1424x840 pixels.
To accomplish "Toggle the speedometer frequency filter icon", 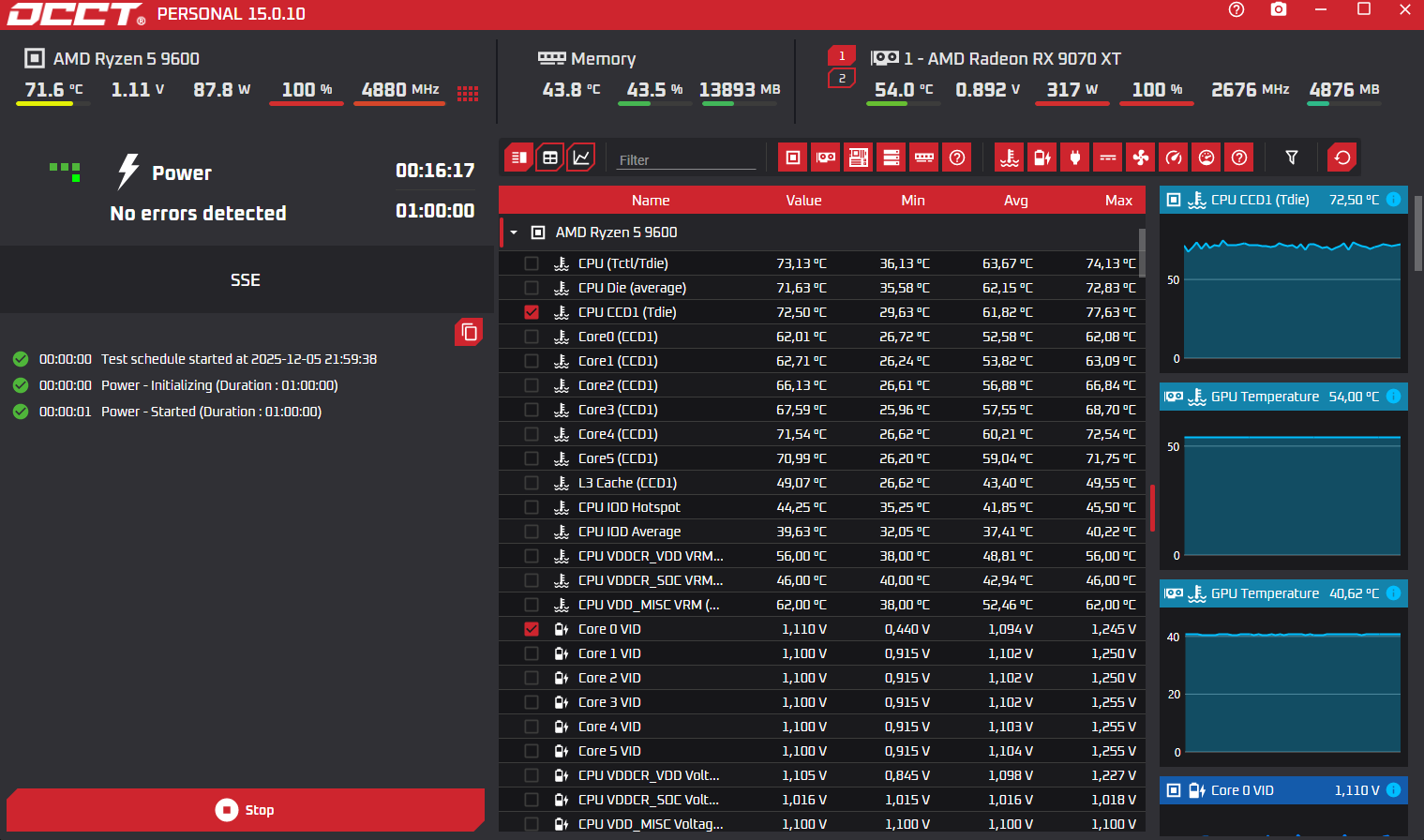I will [1174, 157].
